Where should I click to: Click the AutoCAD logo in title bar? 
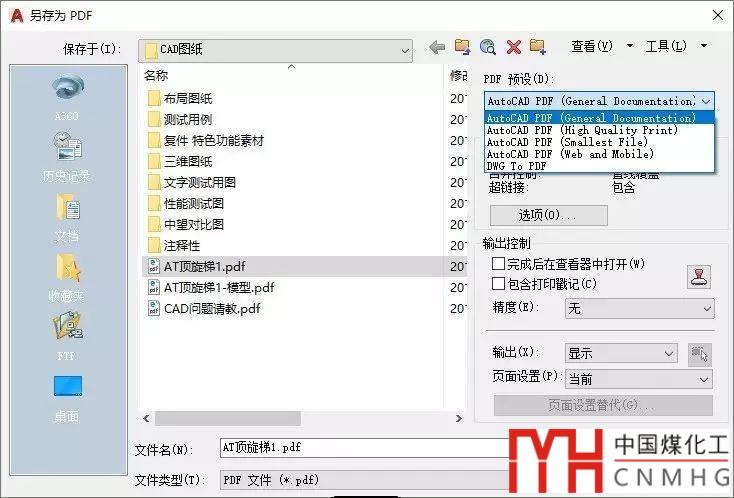tap(16, 15)
